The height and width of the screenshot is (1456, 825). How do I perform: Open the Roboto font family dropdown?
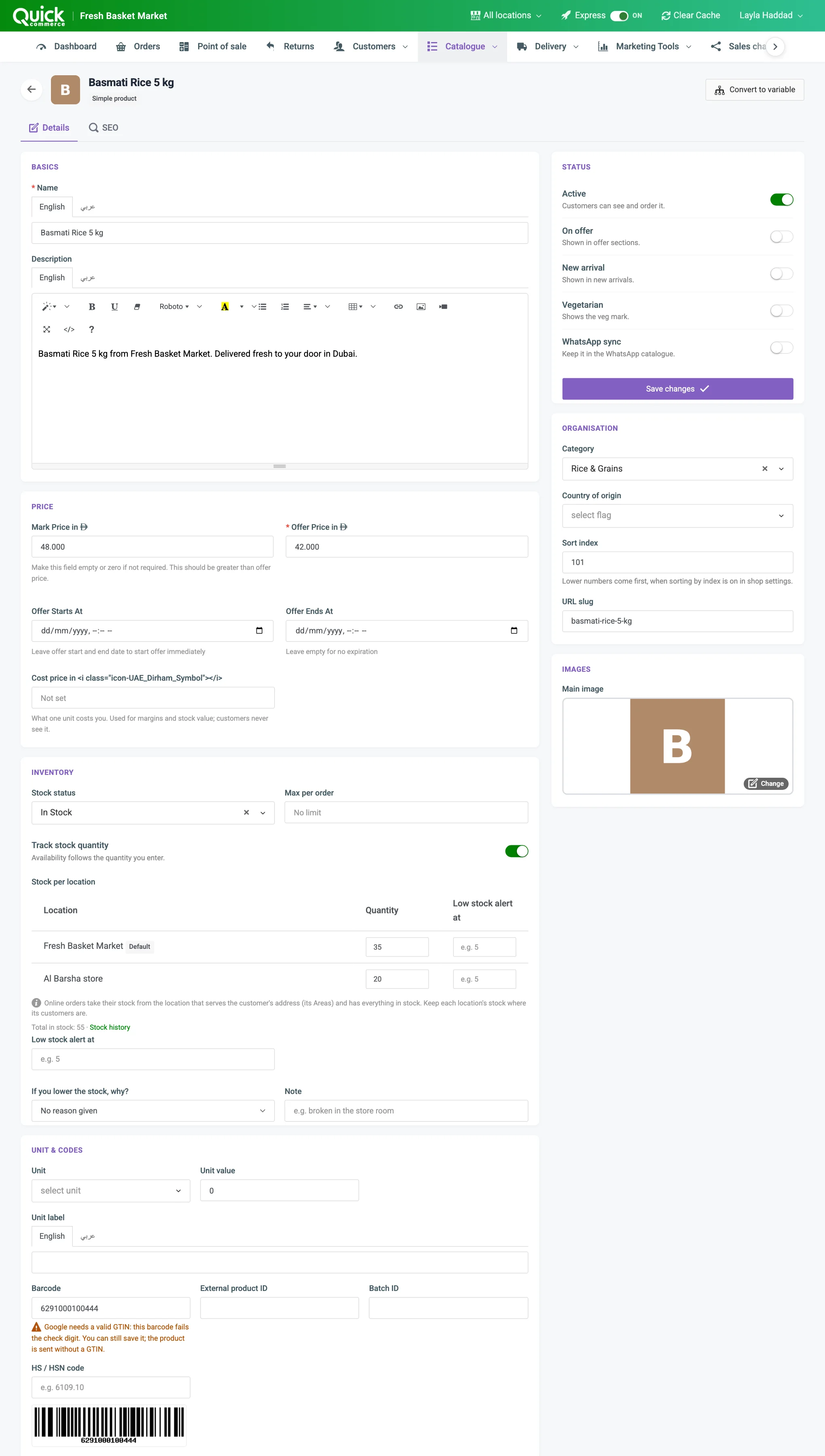point(174,307)
